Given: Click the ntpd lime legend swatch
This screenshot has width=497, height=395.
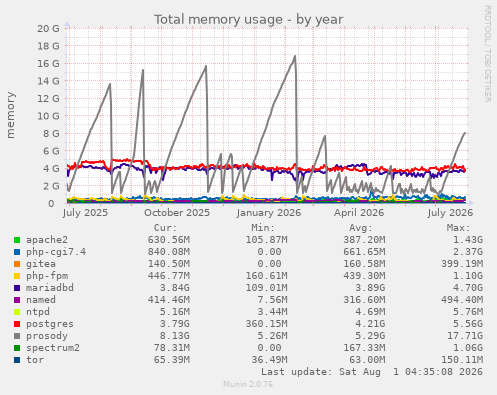Looking at the screenshot, I should point(17,312).
